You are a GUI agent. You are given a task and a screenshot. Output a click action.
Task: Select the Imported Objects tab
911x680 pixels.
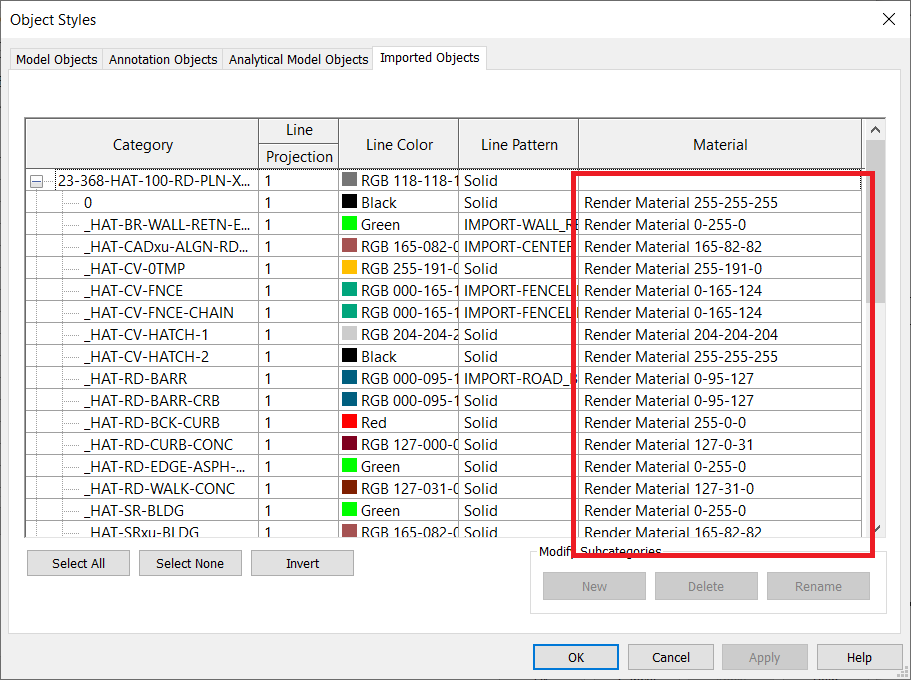pyautogui.click(x=429, y=58)
